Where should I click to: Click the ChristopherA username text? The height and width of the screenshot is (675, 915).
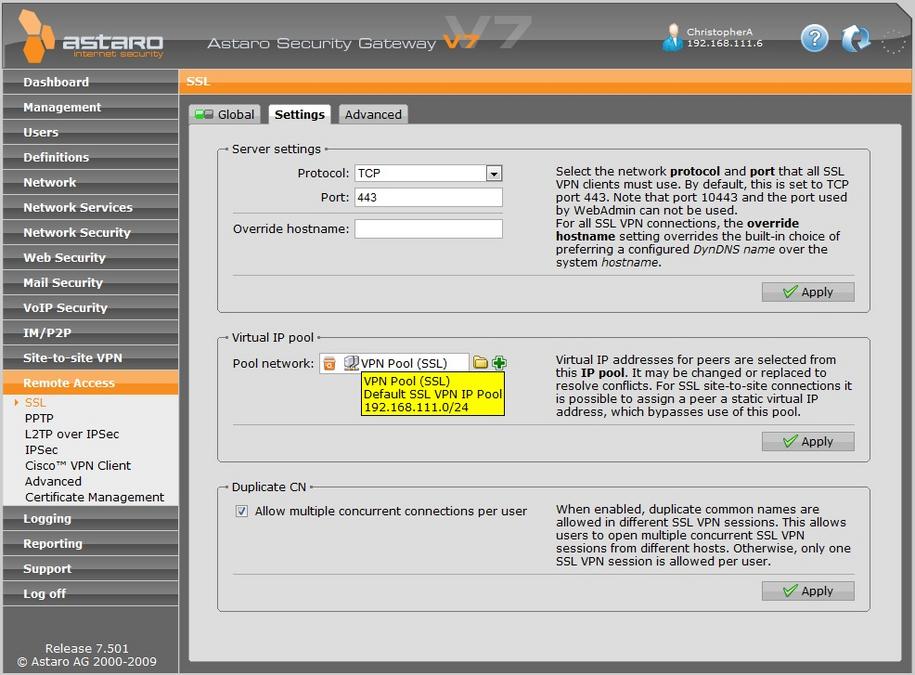[720, 32]
